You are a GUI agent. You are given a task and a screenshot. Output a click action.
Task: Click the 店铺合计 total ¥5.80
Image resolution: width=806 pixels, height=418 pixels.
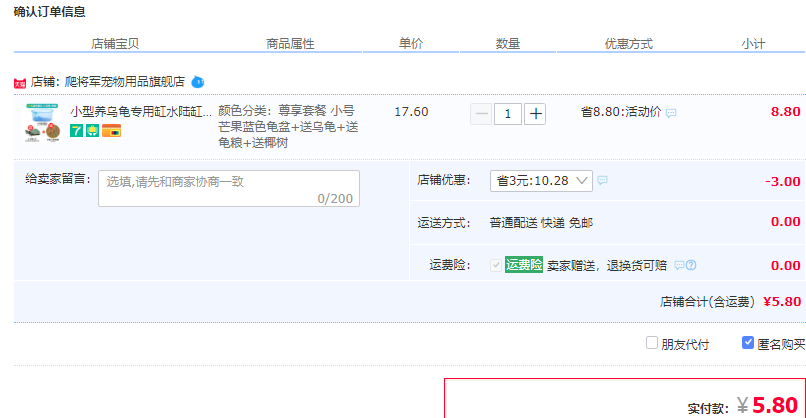click(782, 302)
